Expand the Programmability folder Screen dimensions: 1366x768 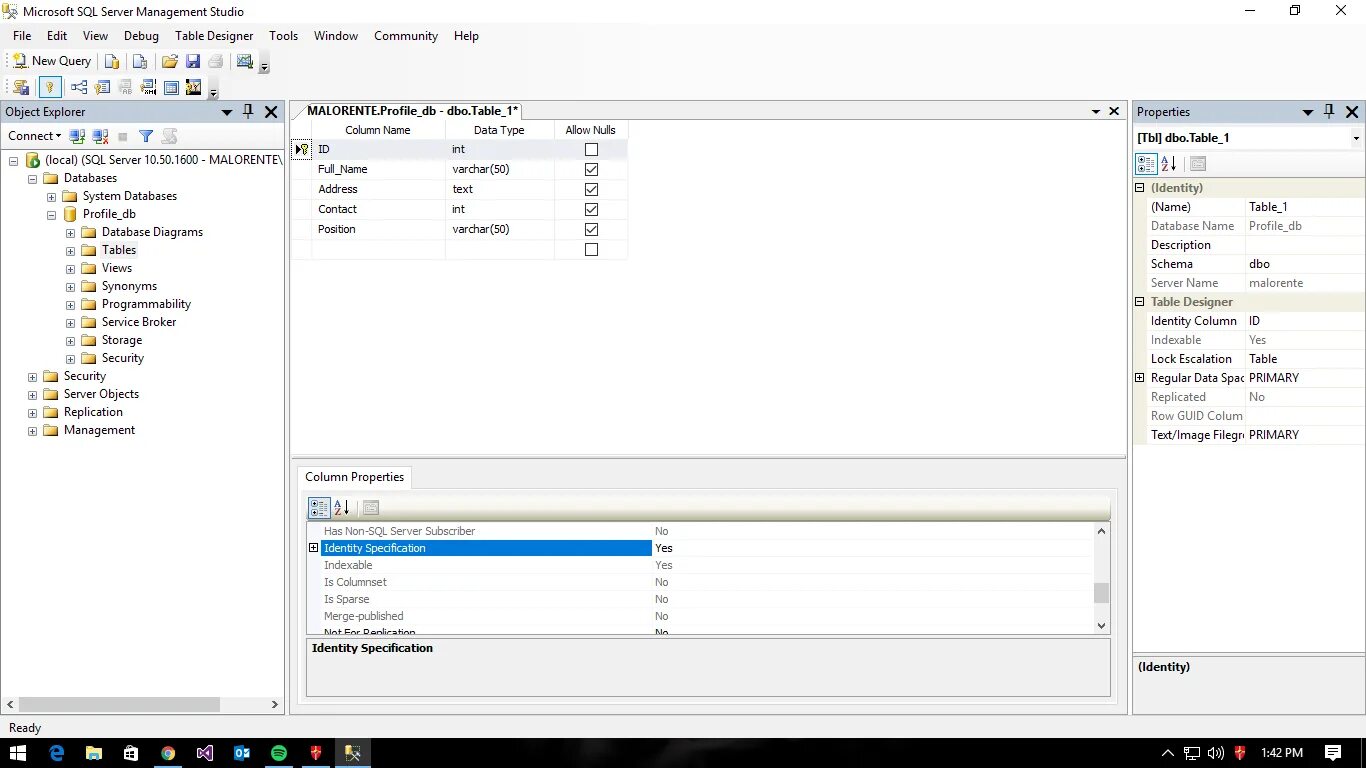(x=71, y=304)
